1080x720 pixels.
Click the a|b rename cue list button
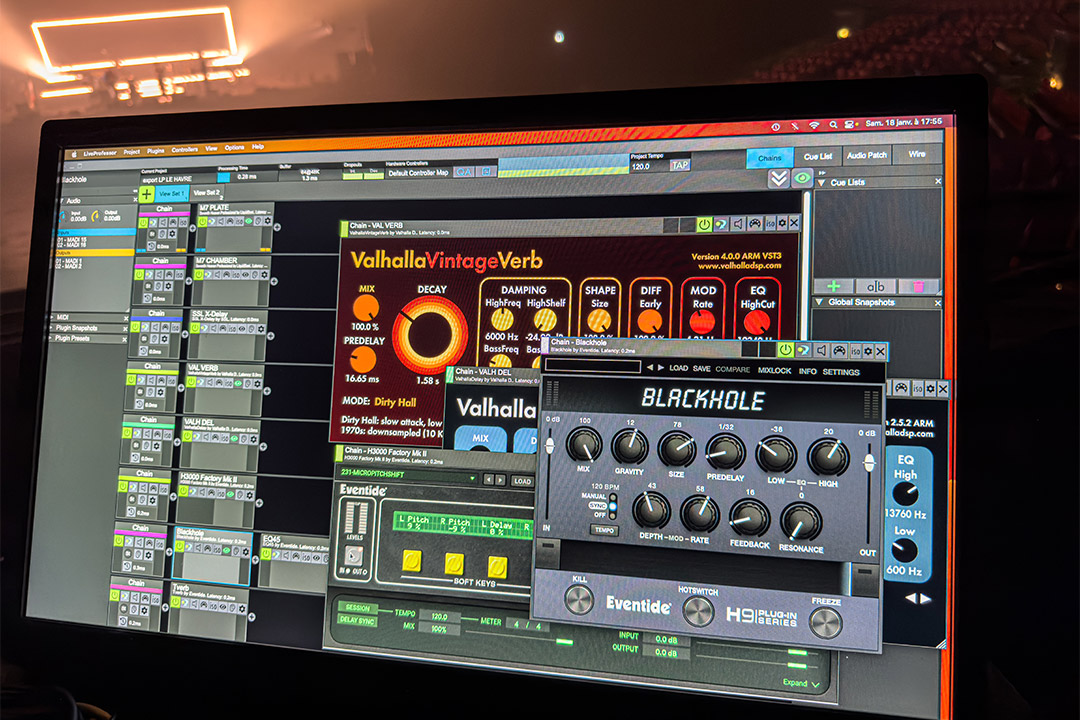pos(875,285)
